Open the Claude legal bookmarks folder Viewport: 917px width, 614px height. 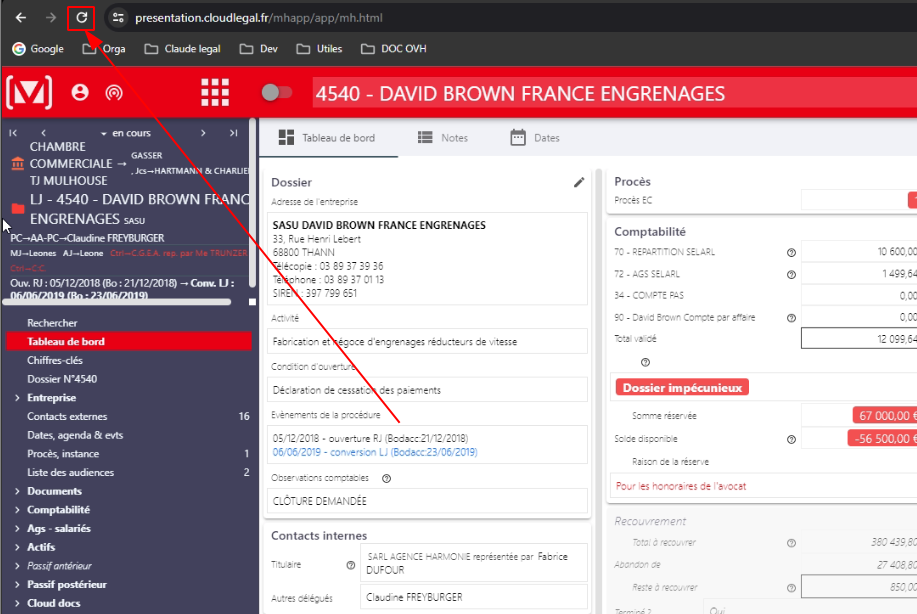182,49
